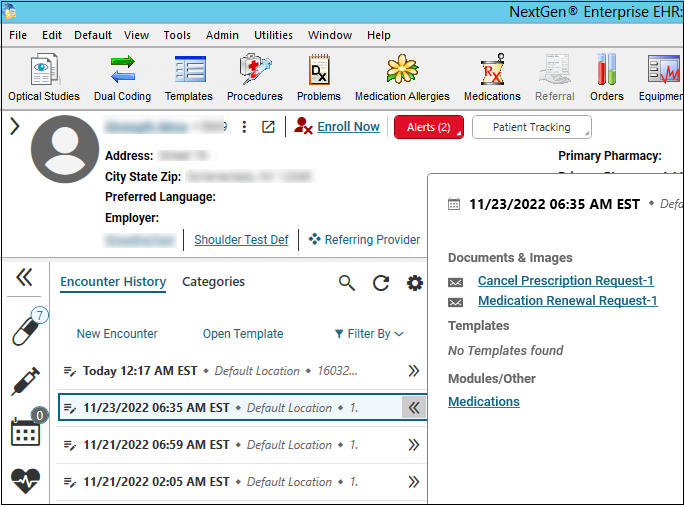Viewport: 684px width, 505px height.
Task: Expand 11/21/2022 06:59 AM encounter details
Action: (x=414, y=445)
